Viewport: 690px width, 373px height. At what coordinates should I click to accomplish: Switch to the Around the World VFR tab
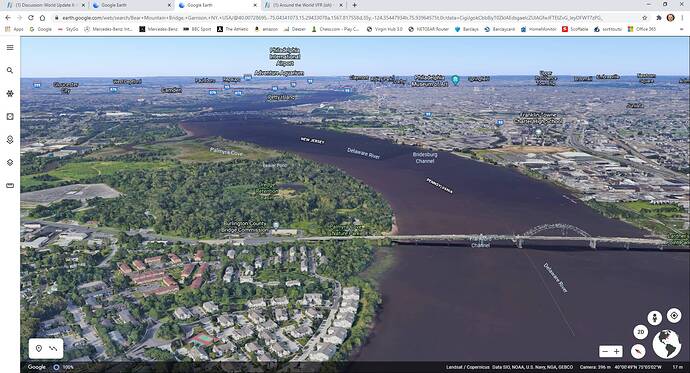coord(303,5)
